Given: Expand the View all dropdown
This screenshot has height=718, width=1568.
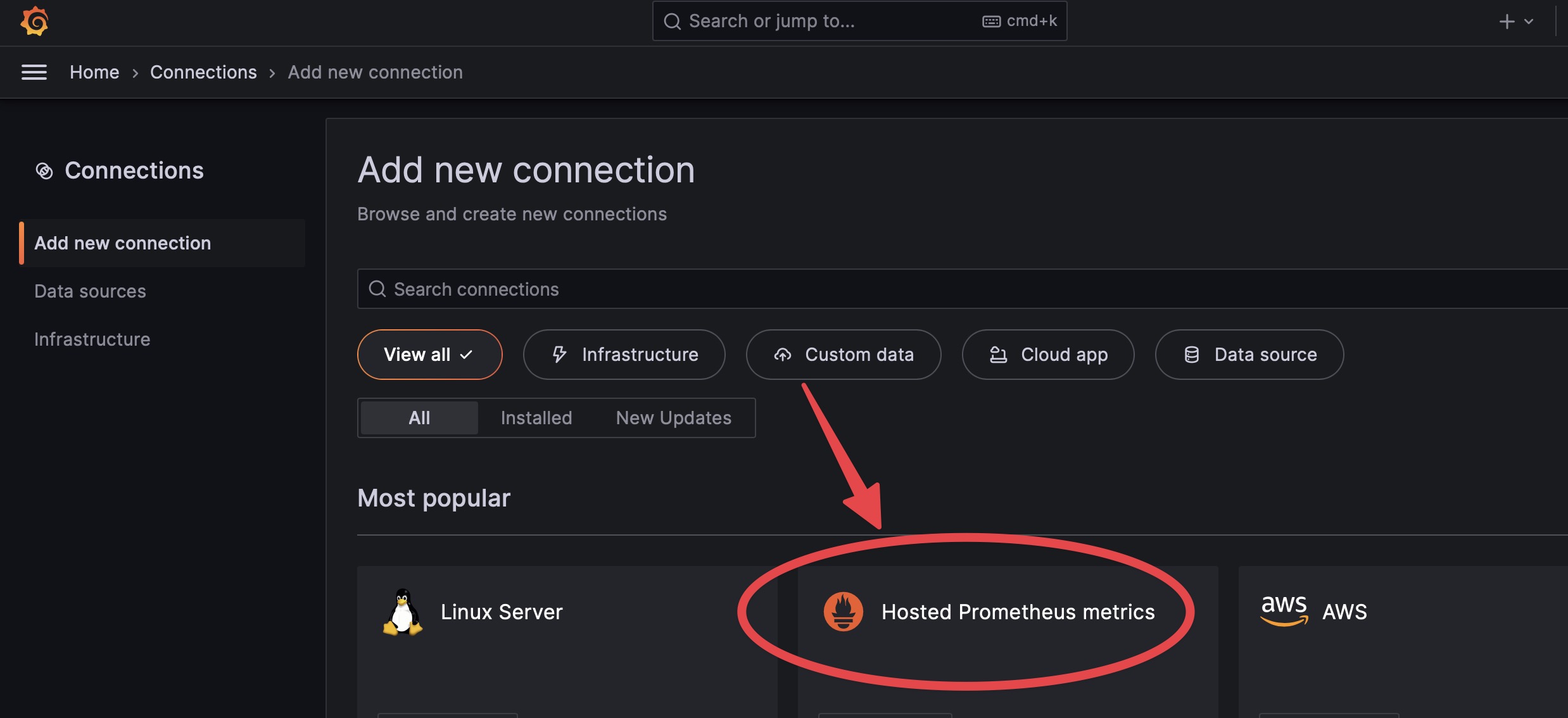Looking at the screenshot, I should (429, 354).
